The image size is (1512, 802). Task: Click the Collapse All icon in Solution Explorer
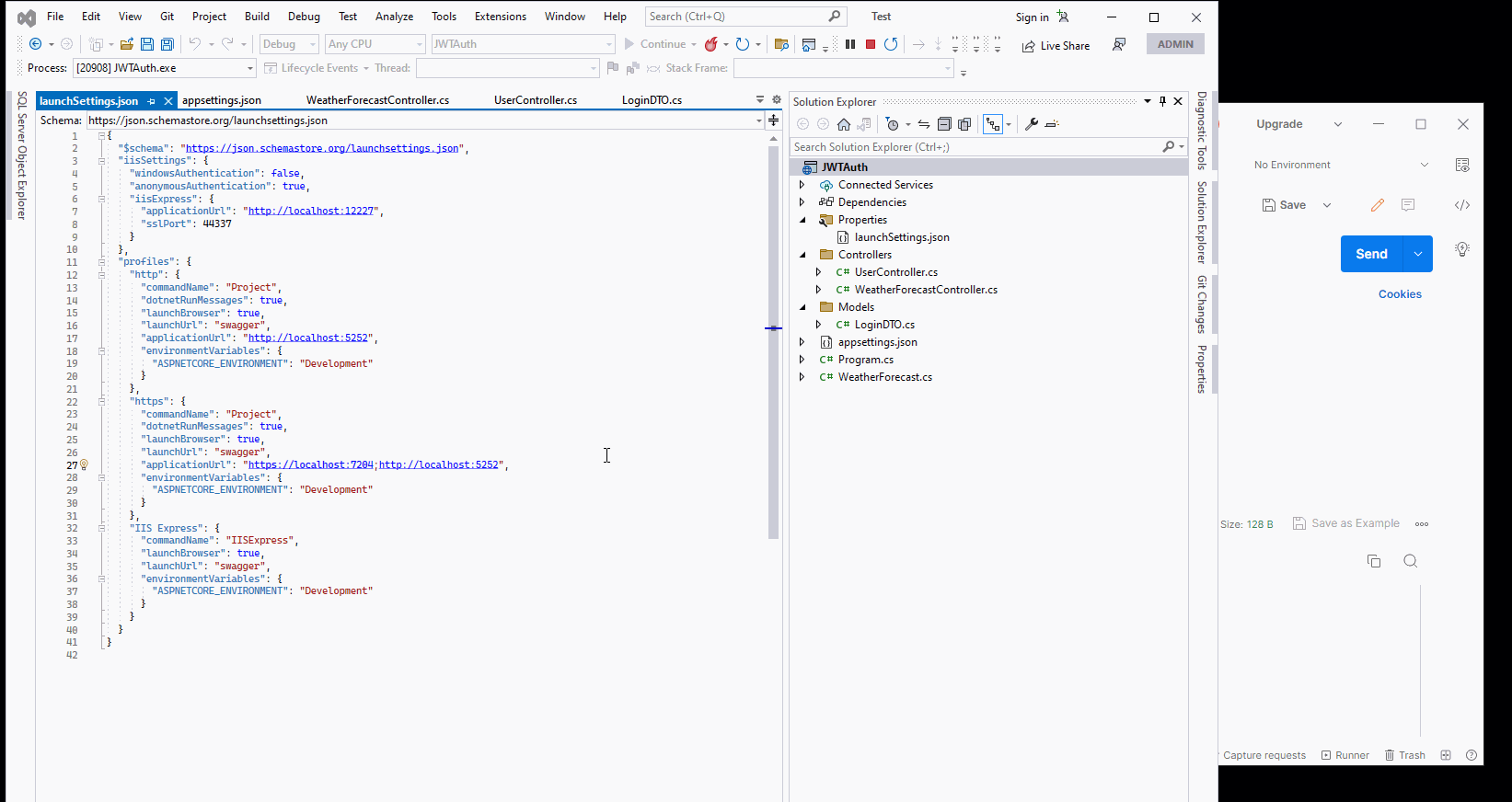944,124
